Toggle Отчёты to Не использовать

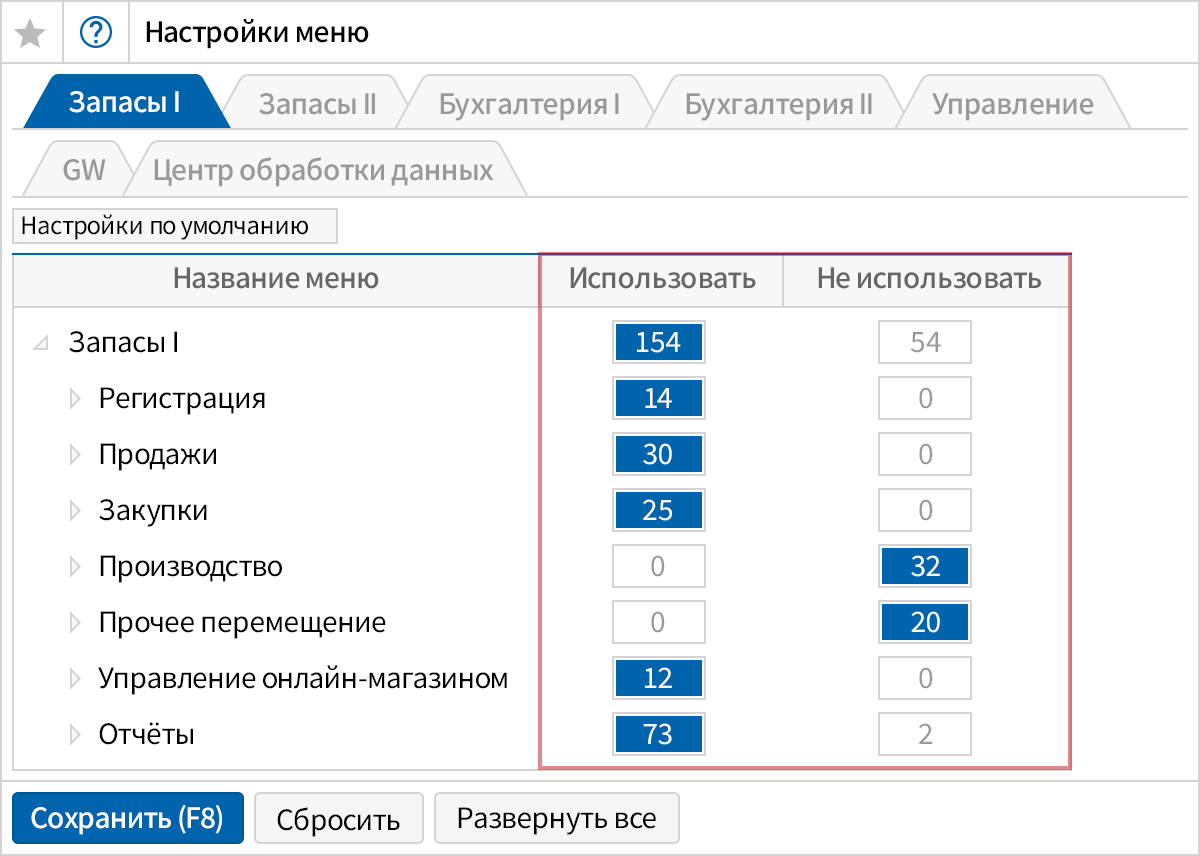pyautogui.click(x=924, y=734)
